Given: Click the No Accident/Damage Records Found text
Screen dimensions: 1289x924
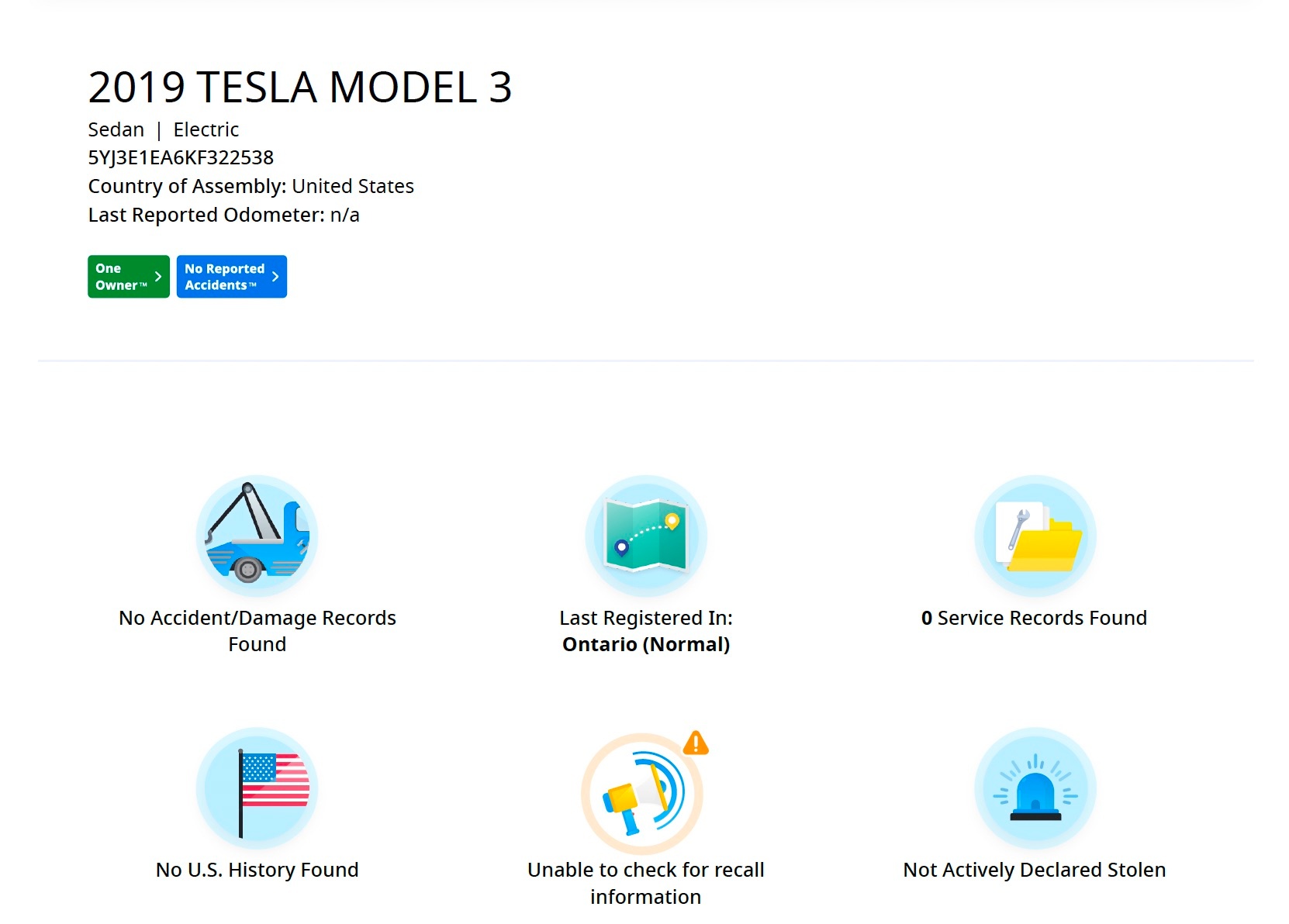Looking at the screenshot, I should pyautogui.click(x=257, y=631).
